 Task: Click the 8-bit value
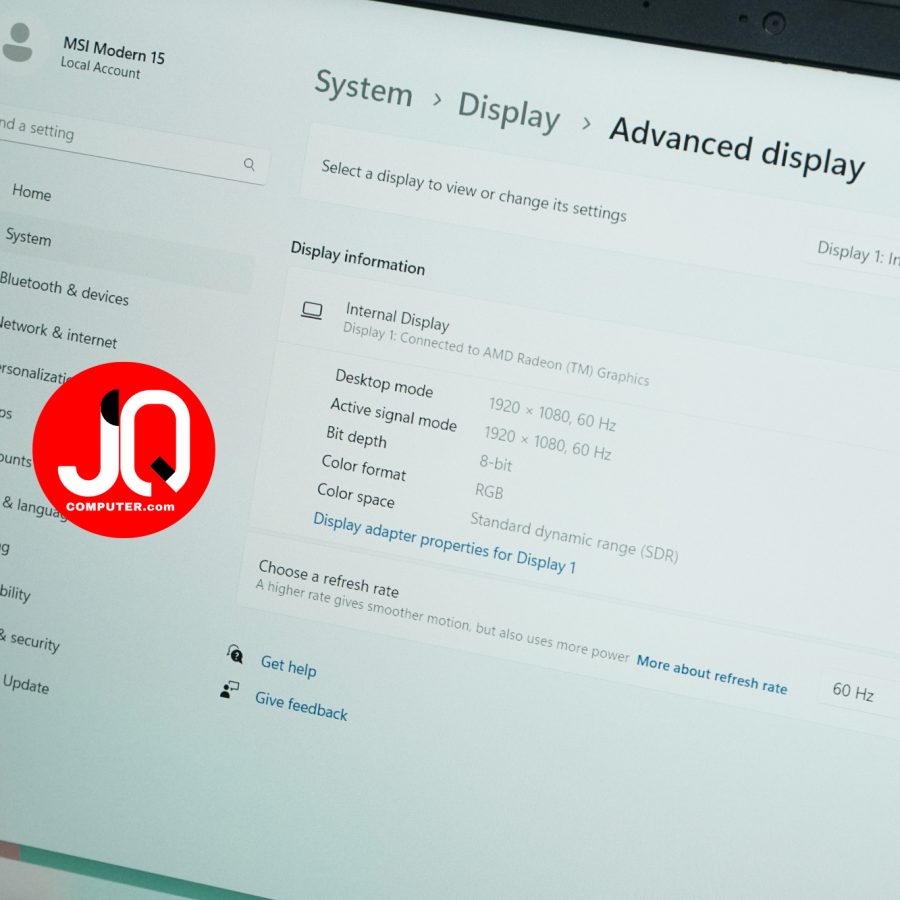click(495, 463)
